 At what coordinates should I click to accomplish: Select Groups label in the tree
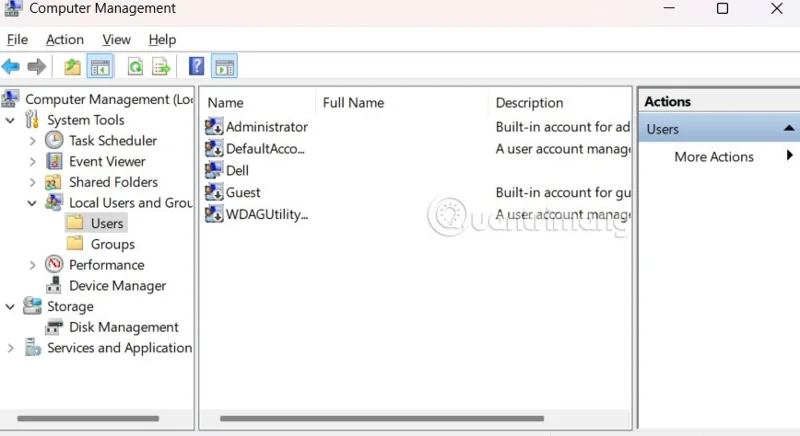tap(113, 244)
